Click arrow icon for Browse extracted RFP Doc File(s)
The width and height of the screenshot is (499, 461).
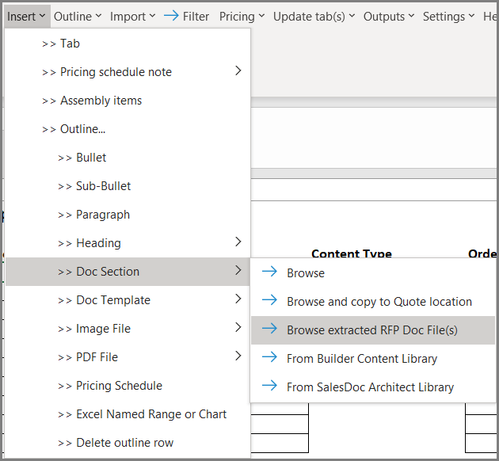coord(269,329)
